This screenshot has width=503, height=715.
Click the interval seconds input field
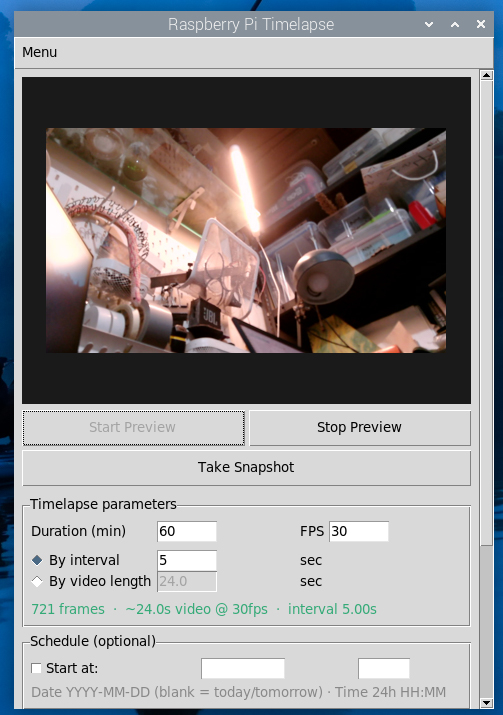(187, 560)
